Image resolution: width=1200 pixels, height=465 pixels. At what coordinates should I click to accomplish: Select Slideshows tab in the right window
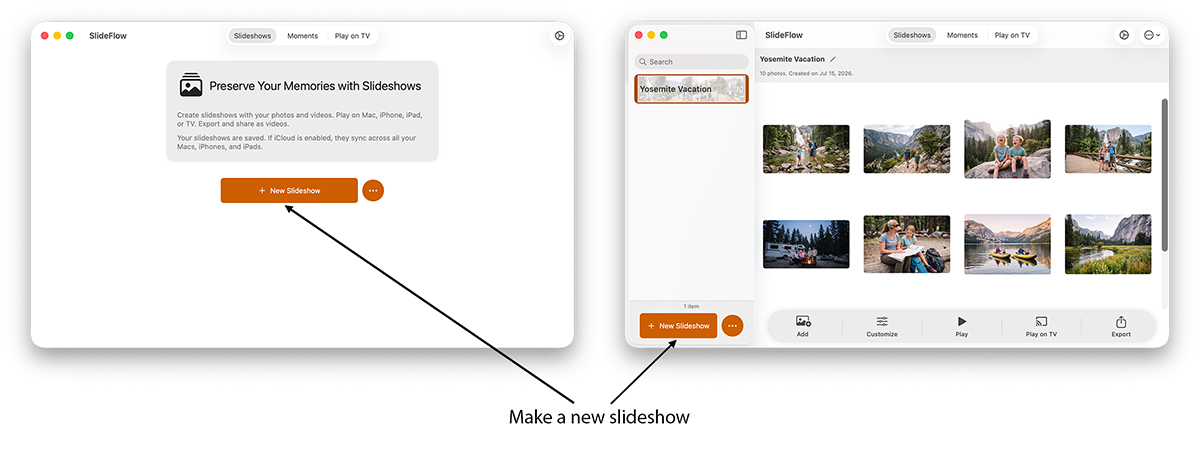912,35
